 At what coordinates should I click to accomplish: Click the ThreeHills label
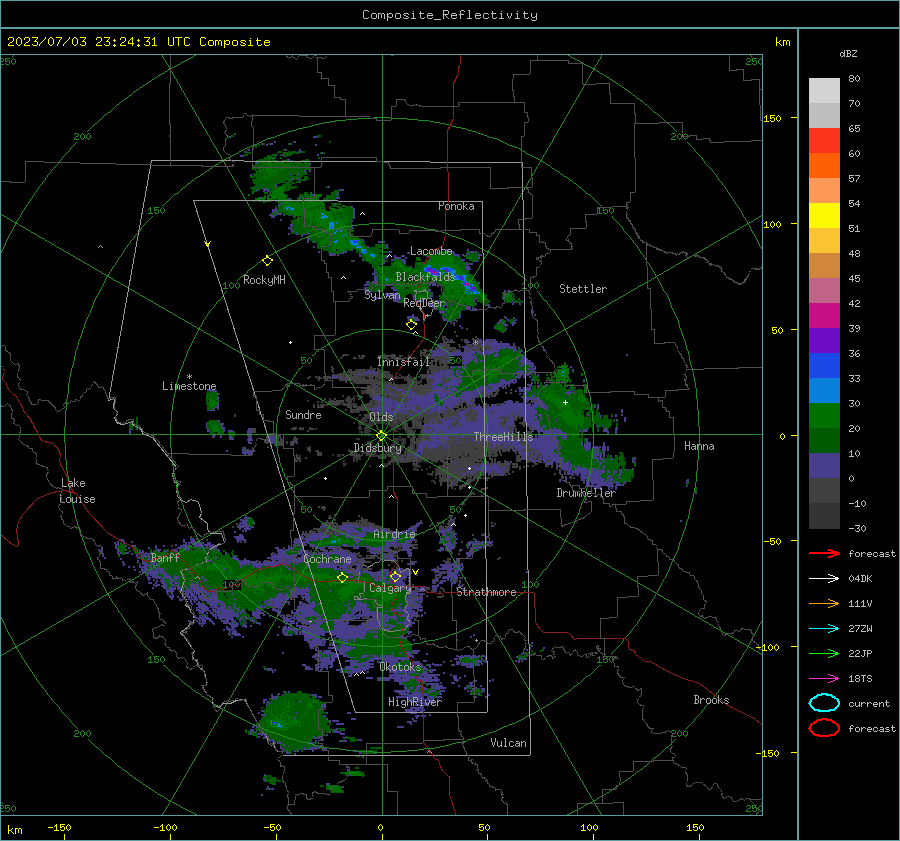[503, 437]
